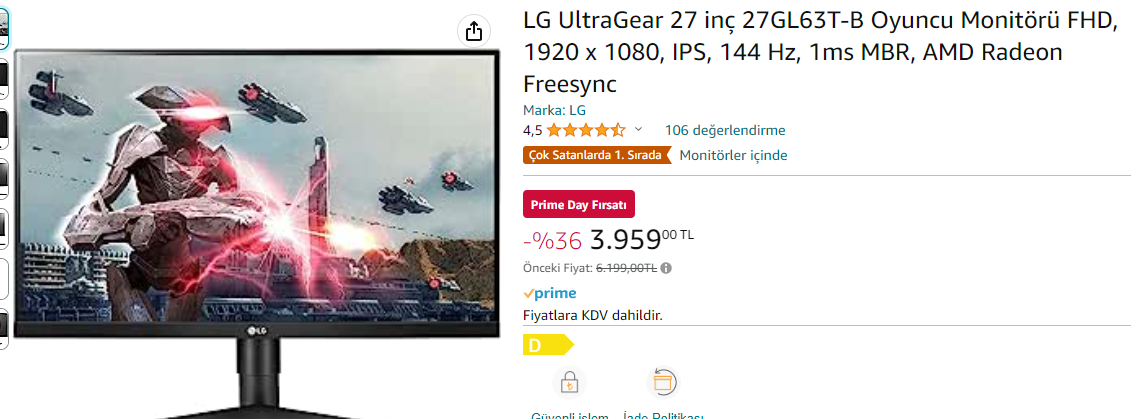Click the info icon beside Önceki Fiyat

point(666,268)
